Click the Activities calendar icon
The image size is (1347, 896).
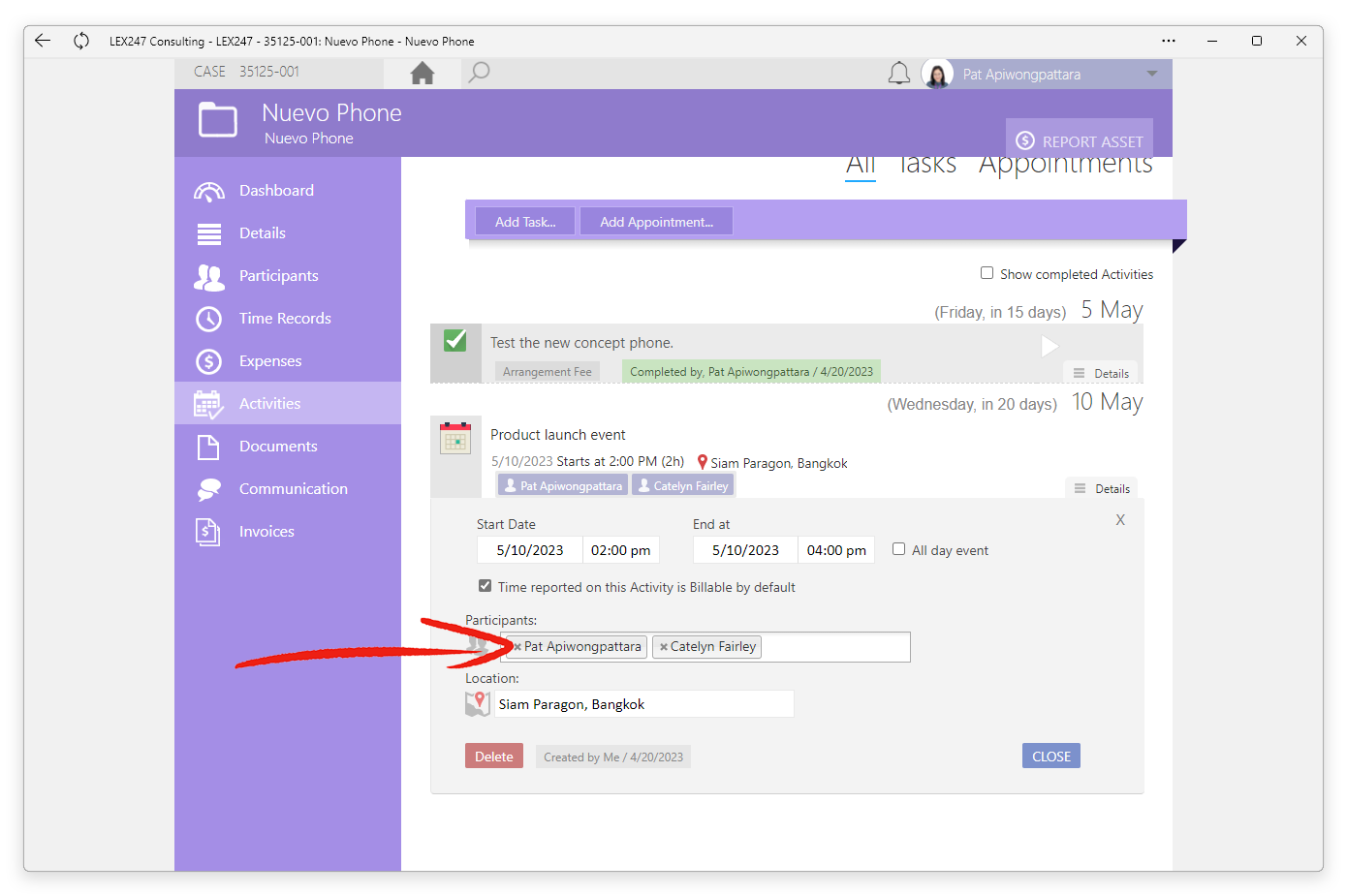(208, 404)
